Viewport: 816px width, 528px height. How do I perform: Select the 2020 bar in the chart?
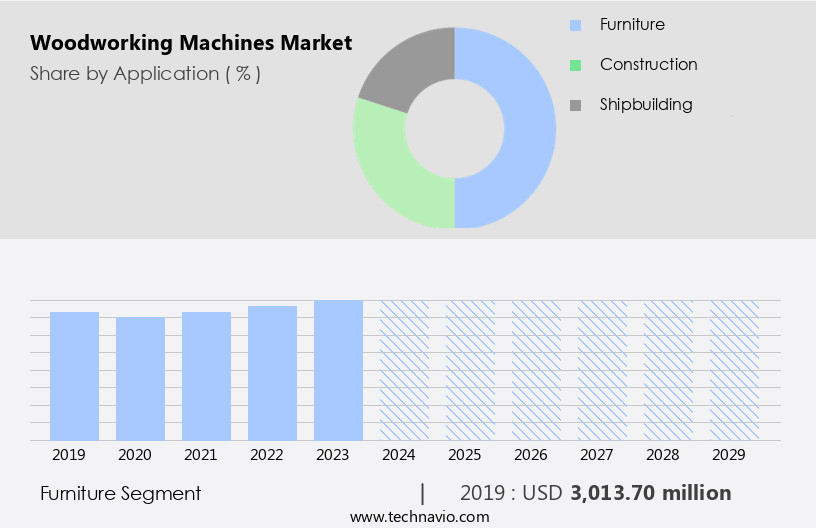140,378
